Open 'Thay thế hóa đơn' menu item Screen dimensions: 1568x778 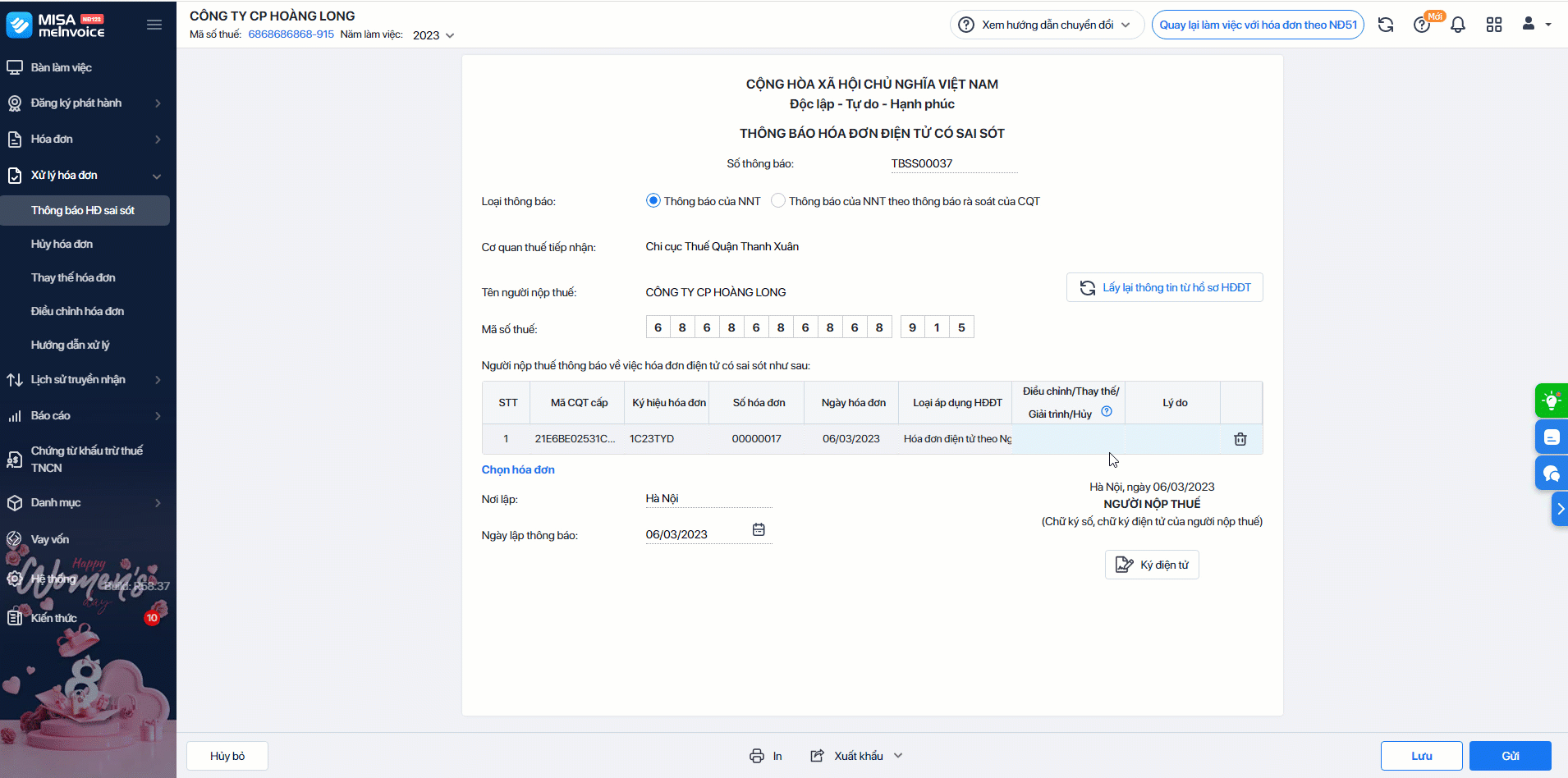73,277
